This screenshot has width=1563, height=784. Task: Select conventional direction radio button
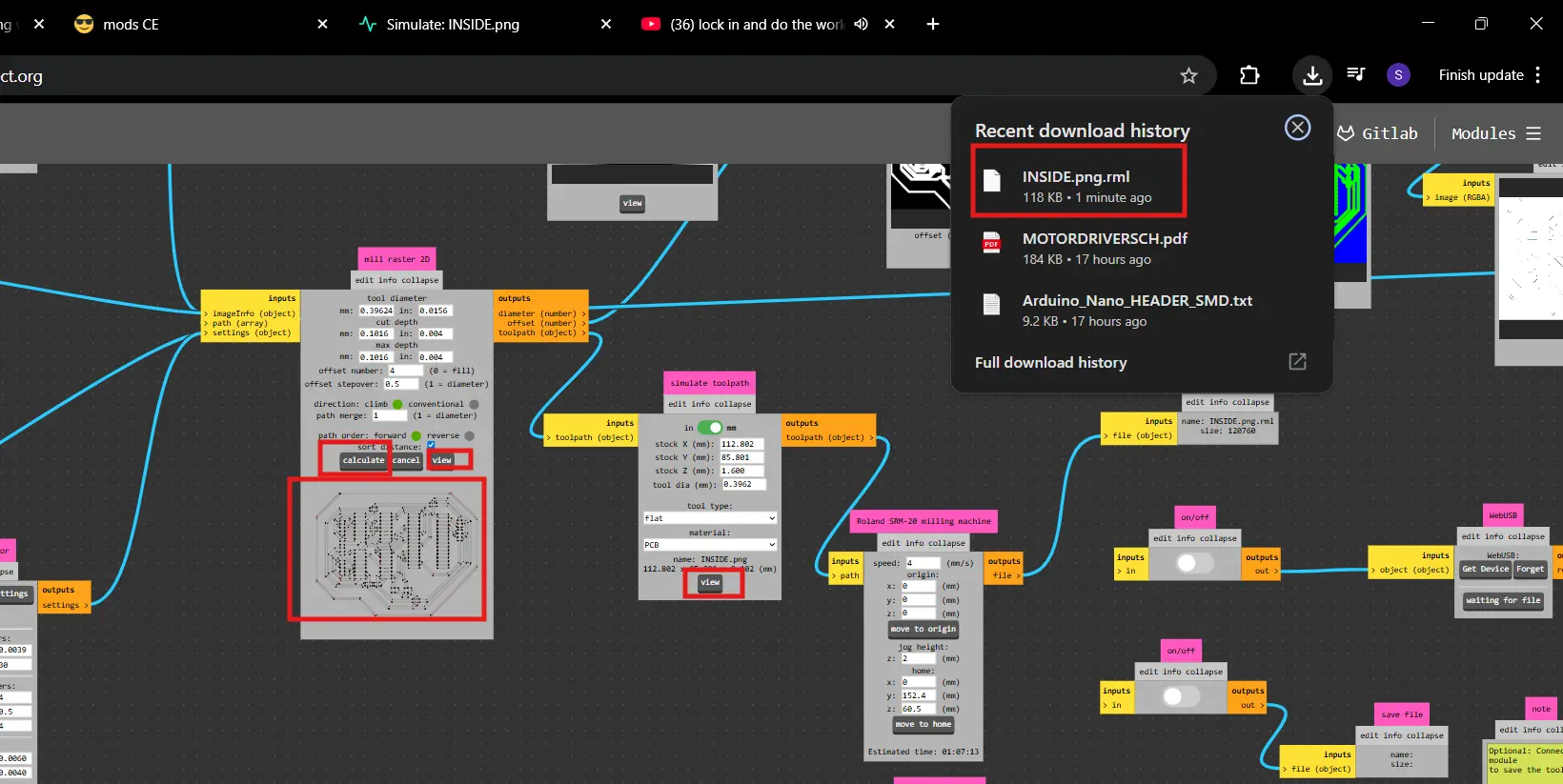[x=474, y=404]
